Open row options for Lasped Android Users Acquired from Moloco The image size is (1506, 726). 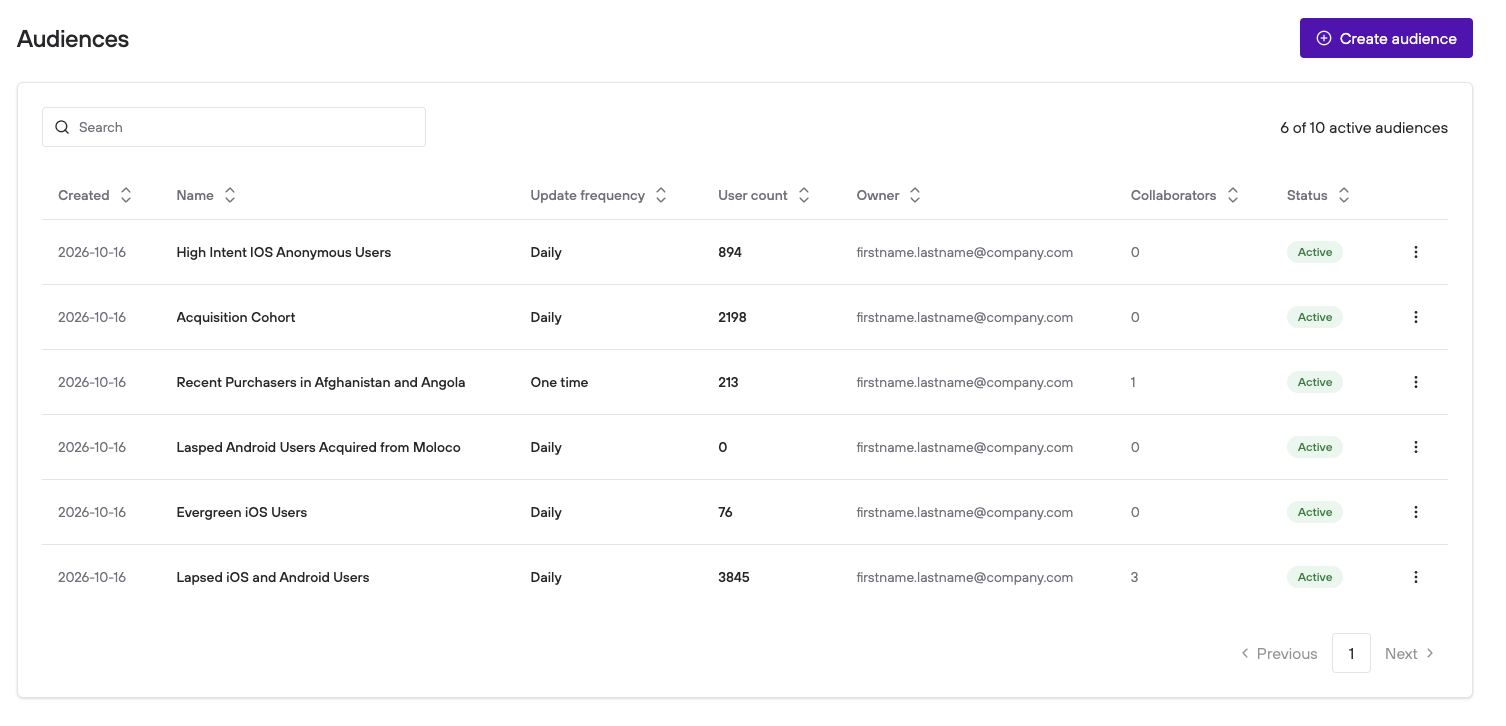[1415, 447]
